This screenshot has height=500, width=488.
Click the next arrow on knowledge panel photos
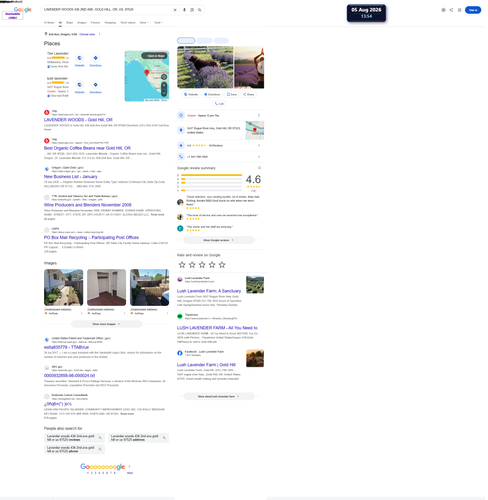[x=261, y=67]
